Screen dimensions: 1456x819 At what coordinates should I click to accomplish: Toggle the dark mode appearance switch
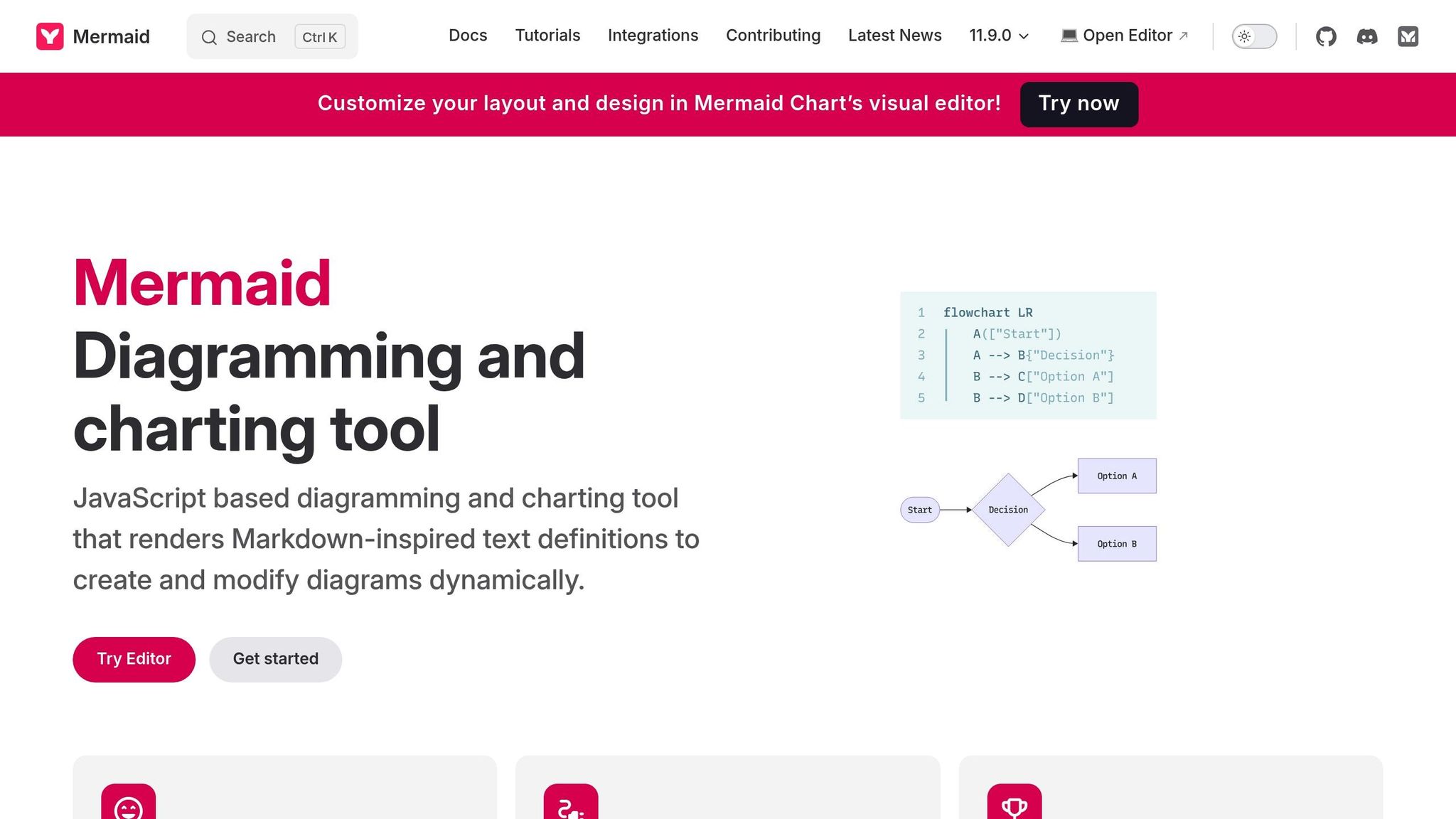(x=1254, y=36)
